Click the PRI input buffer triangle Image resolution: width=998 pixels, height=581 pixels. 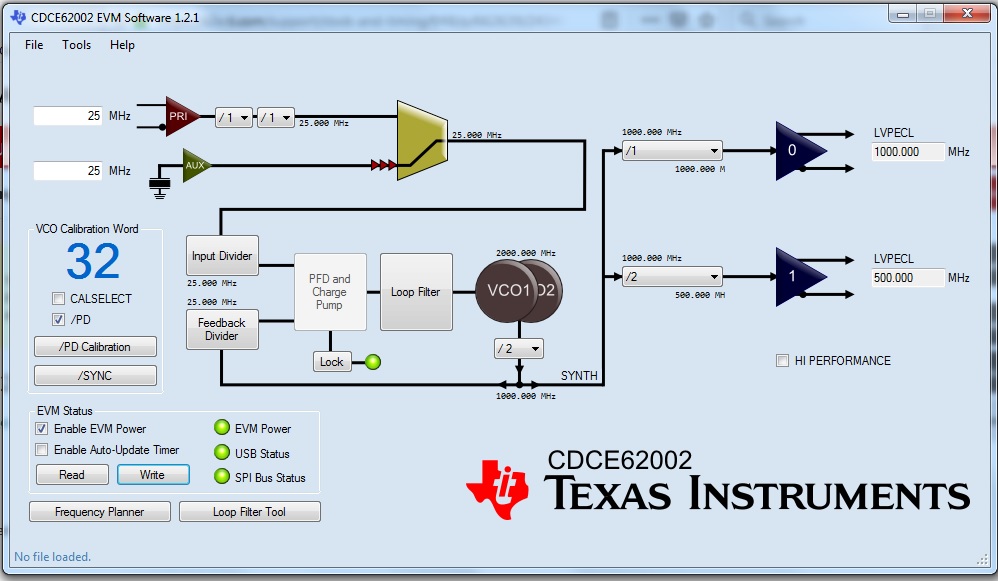181,116
